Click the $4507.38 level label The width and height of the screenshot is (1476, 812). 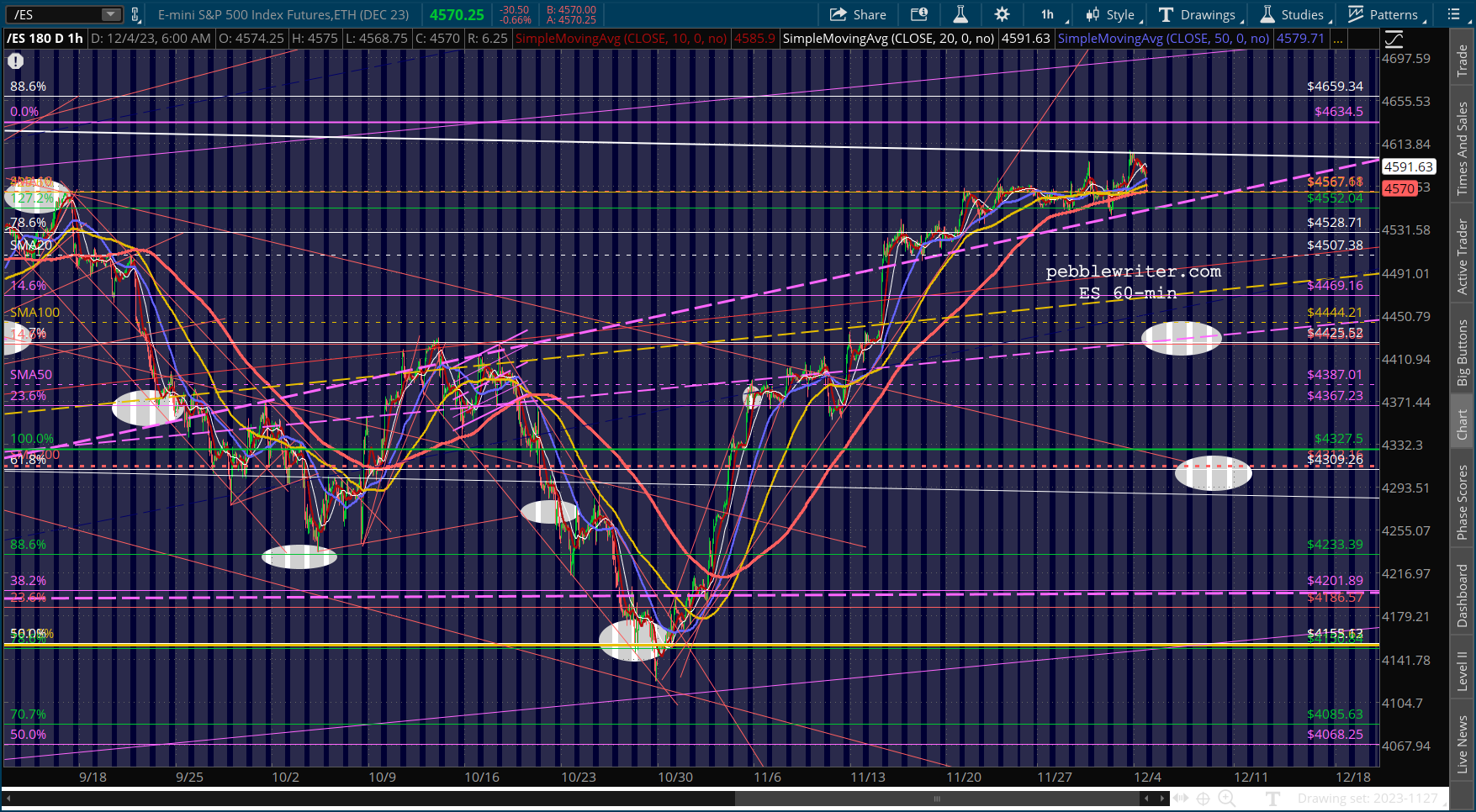(x=1336, y=245)
